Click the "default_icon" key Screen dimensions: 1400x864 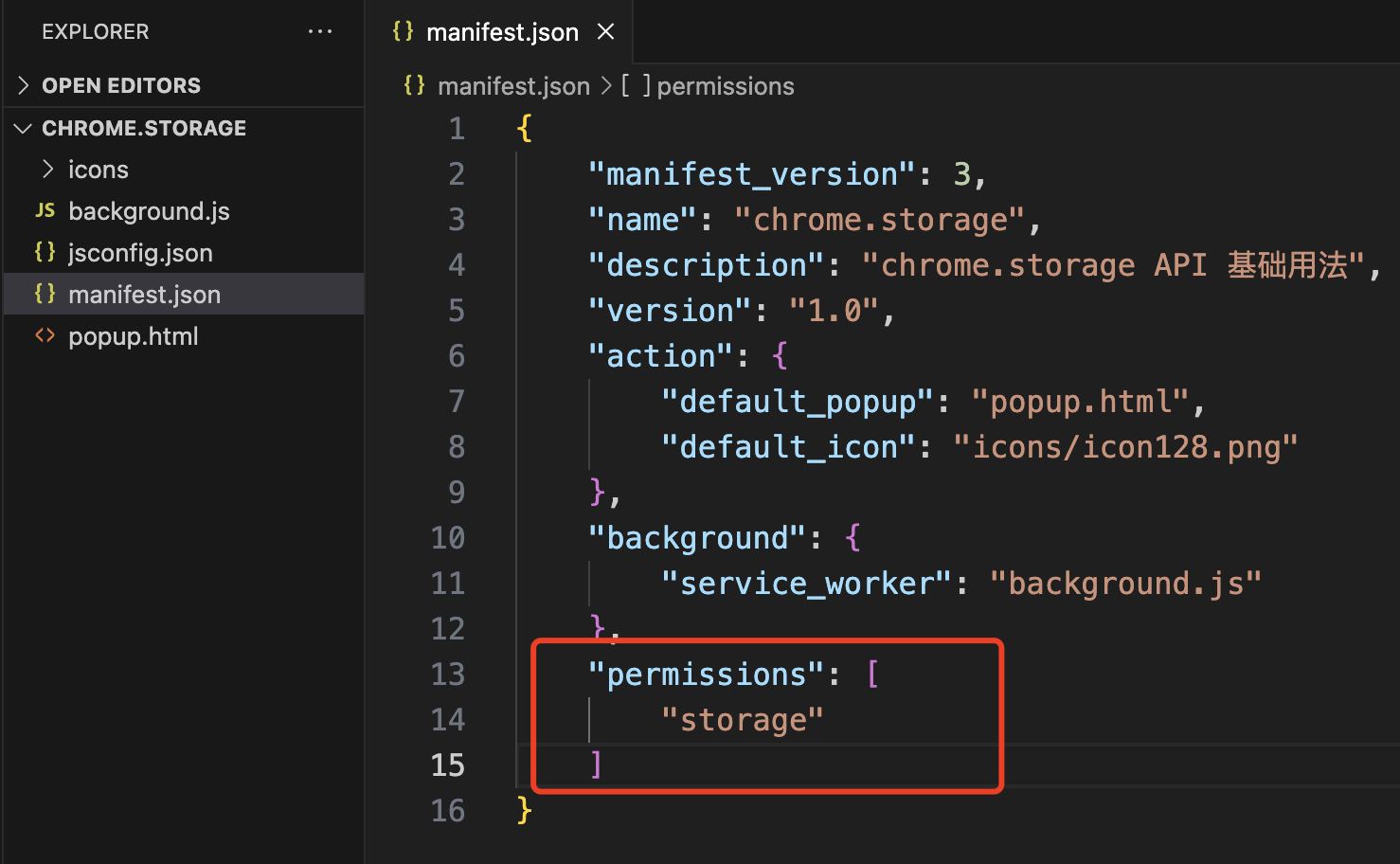point(788,447)
